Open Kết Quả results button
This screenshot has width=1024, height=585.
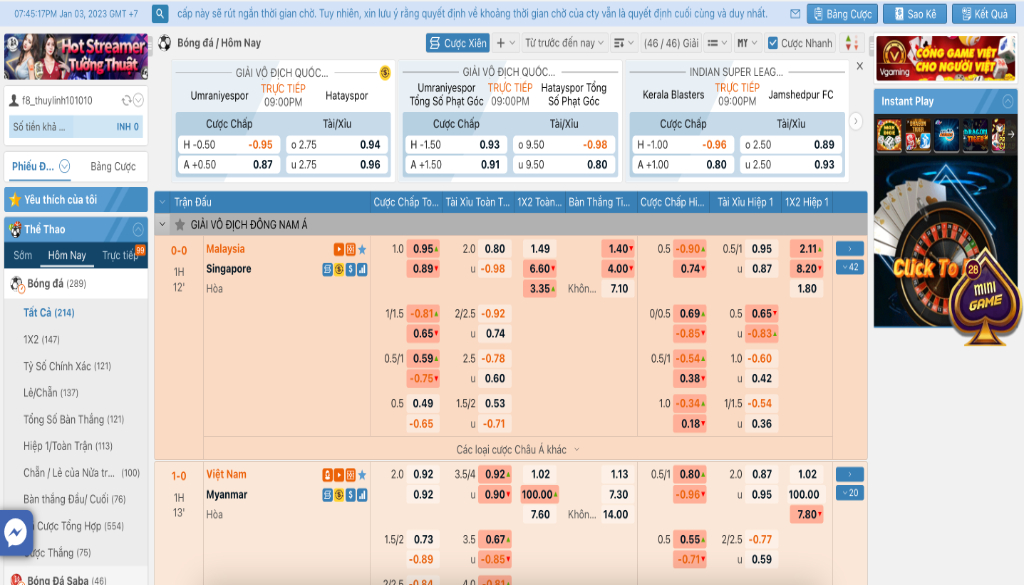(x=984, y=14)
